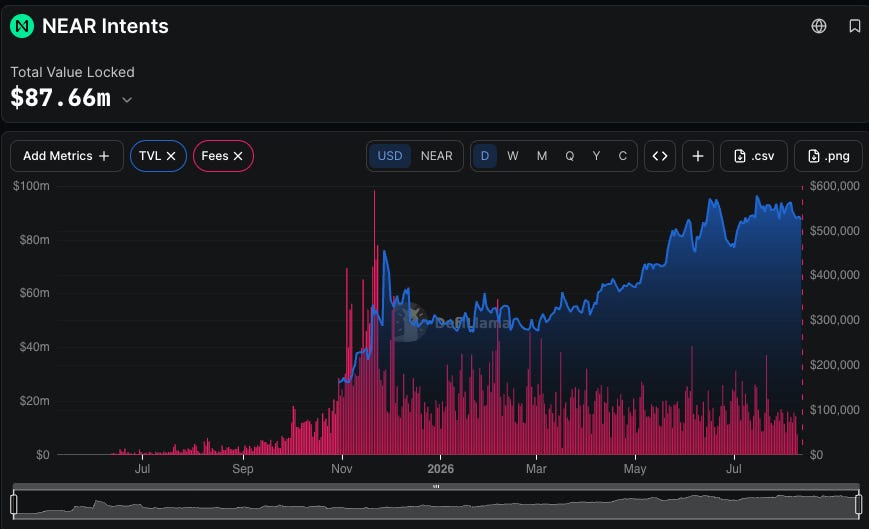Click the Sep label on the x-axis
Image resolution: width=869 pixels, height=529 pixels.
coord(243,469)
